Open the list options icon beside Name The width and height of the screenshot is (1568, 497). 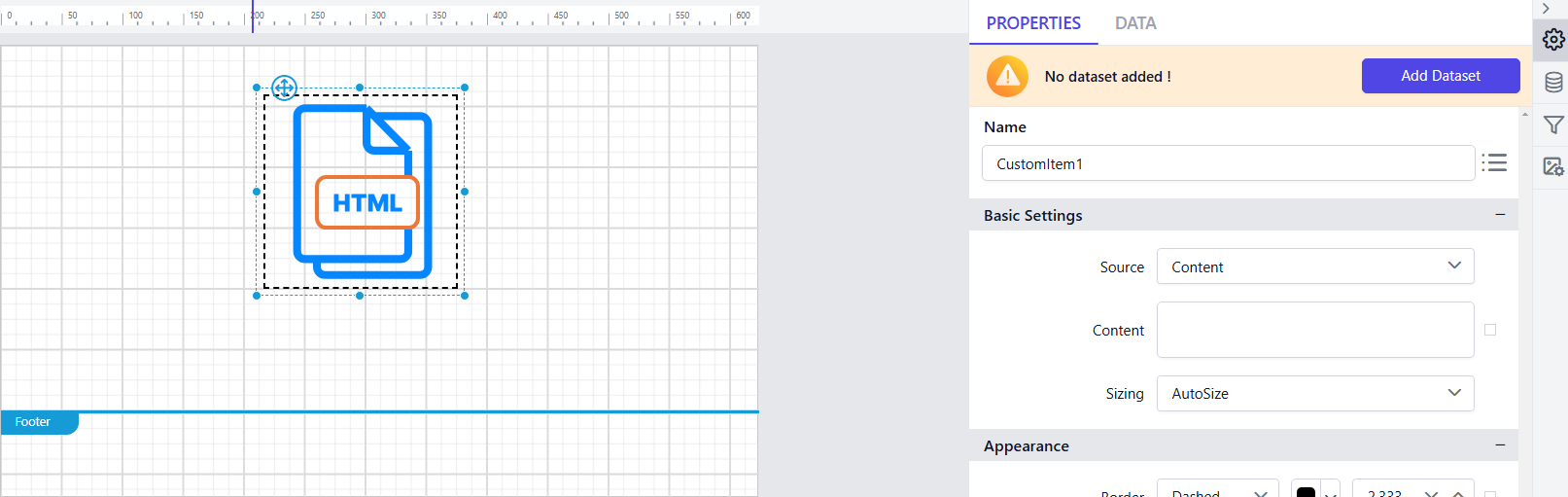1494,162
